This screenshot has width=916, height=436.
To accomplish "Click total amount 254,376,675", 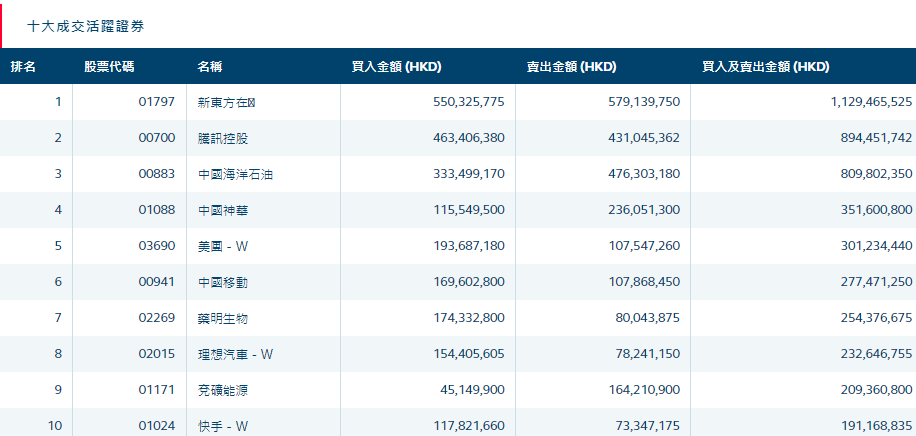I will (876, 319).
